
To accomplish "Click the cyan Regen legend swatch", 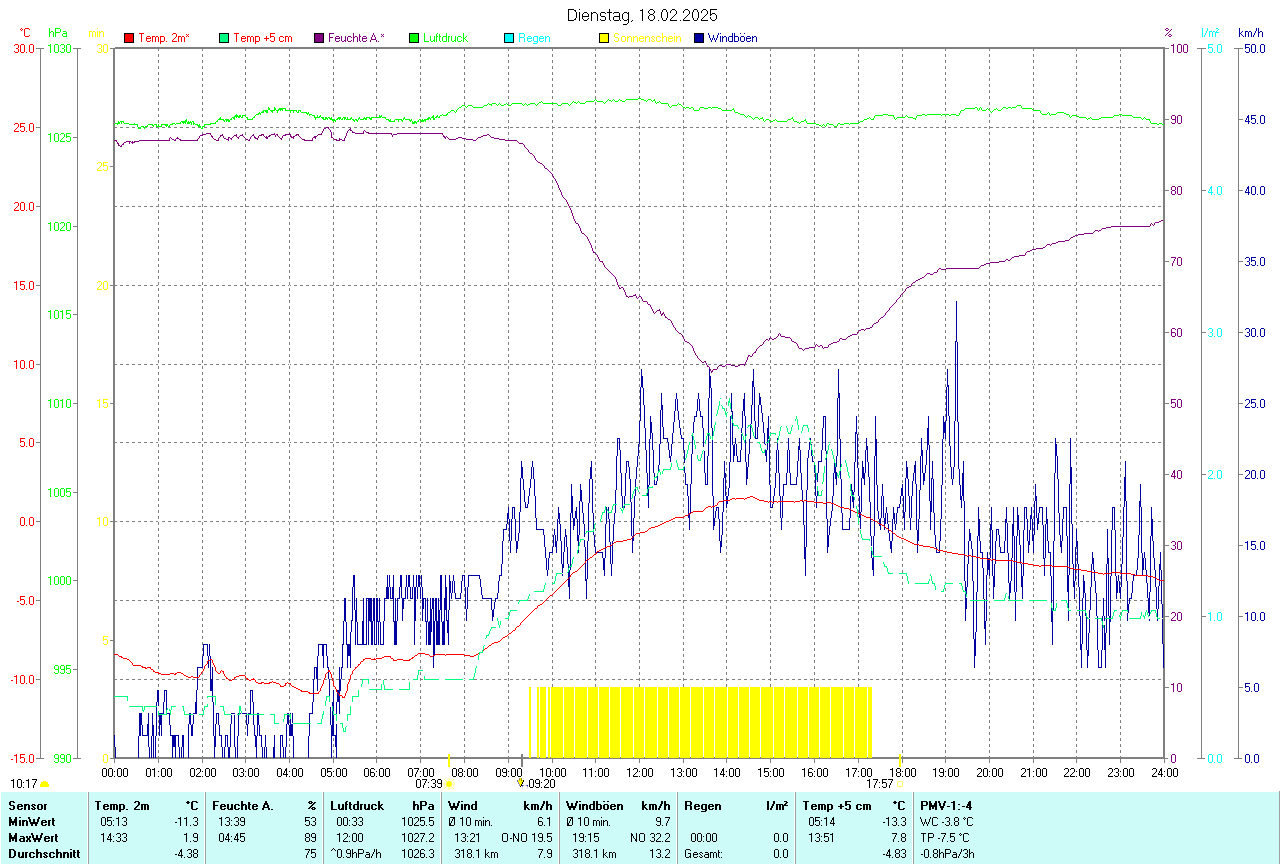I will coord(509,38).
